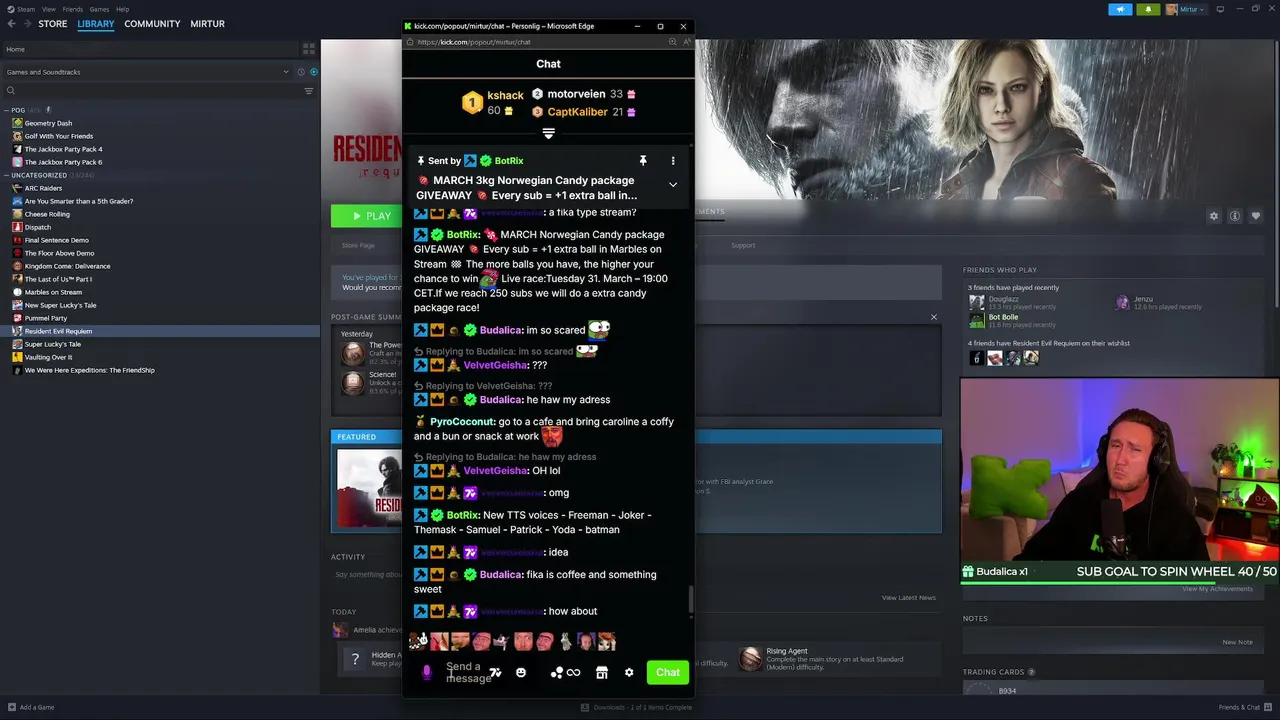The image size is (1280, 720).
Task: Select Golf With Your Friends
Action: tap(58, 136)
